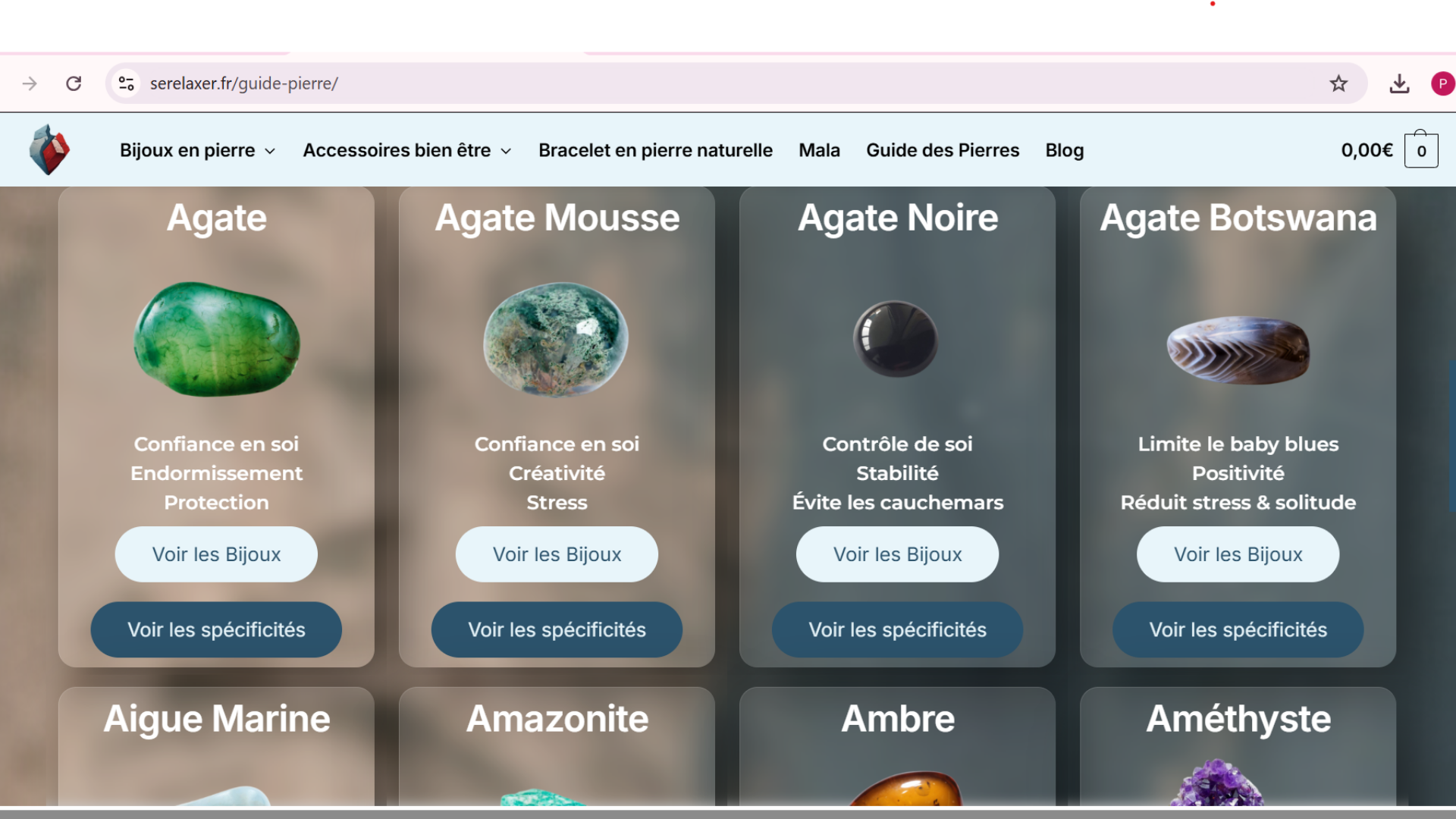
Task: Click the 0,00€ cart total
Action: (1367, 150)
